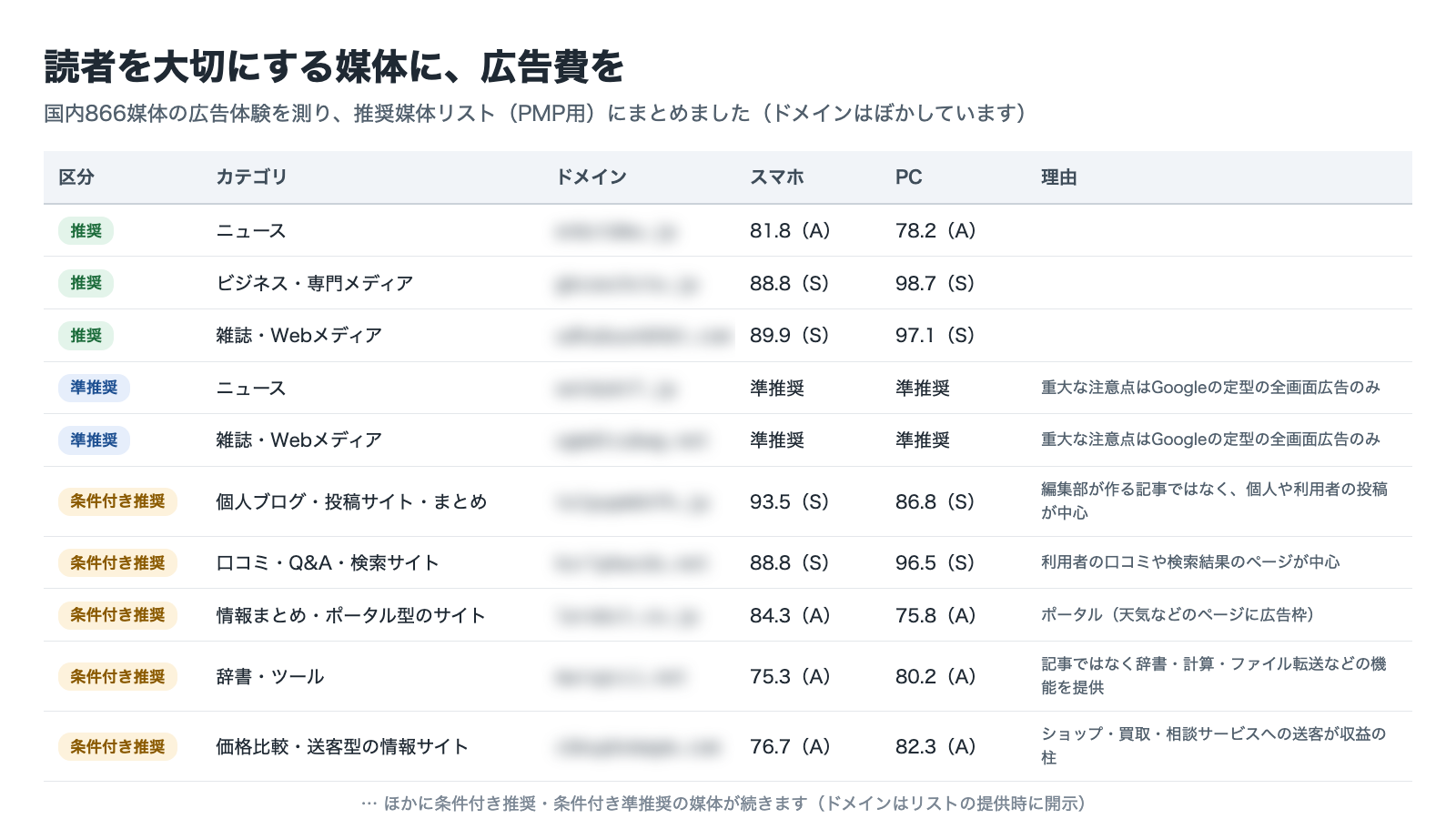This screenshot has width=1456, height=819.
Task: Select the 個人ブログ・投稿サイト・まとめ category cell
Action: pos(351,501)
